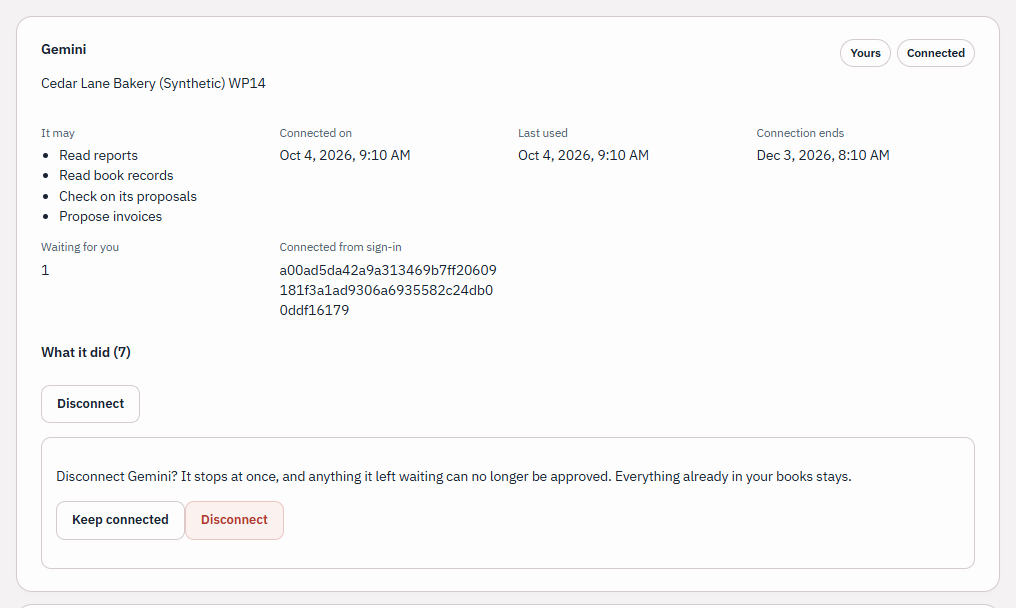Click the sign-in hash starting a00ad5da

[x=388, y=290]
